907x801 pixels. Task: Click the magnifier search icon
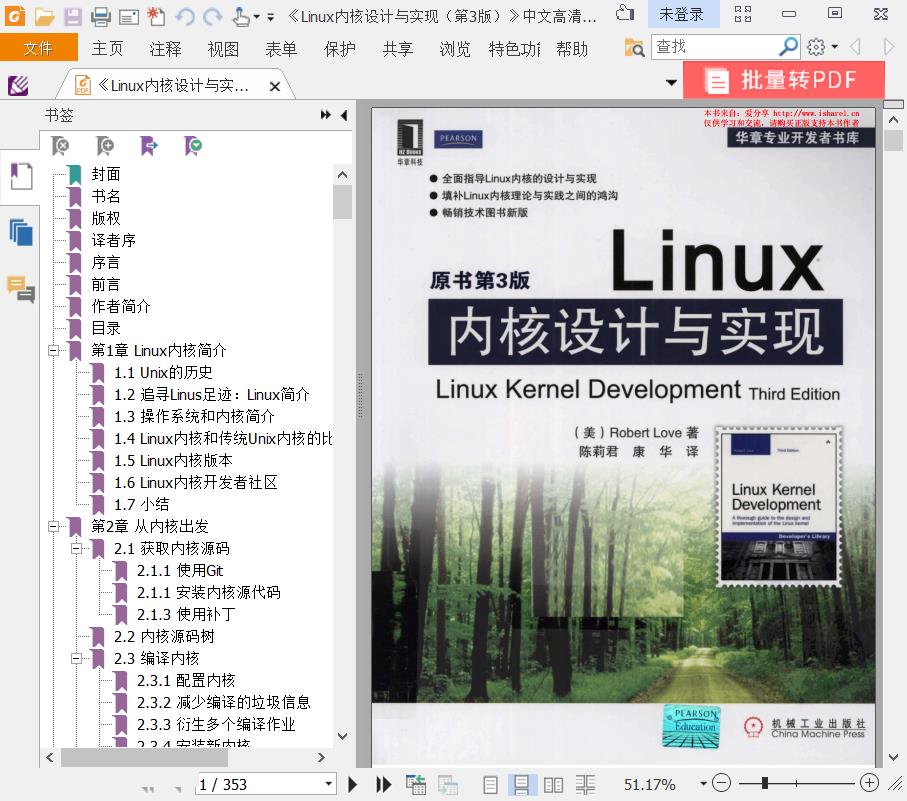click(789, 46)
